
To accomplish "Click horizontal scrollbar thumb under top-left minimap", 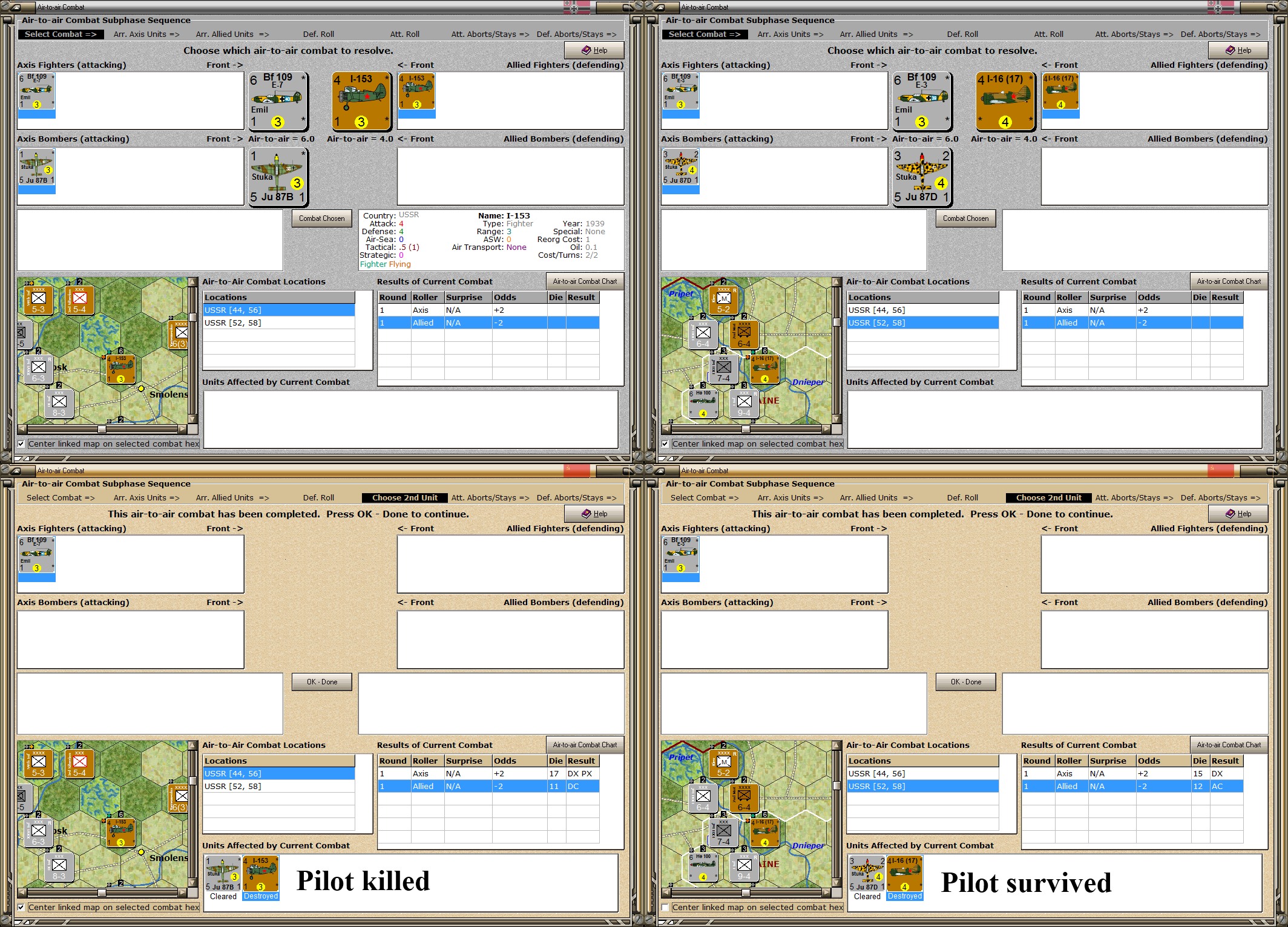I will point(102,429).
